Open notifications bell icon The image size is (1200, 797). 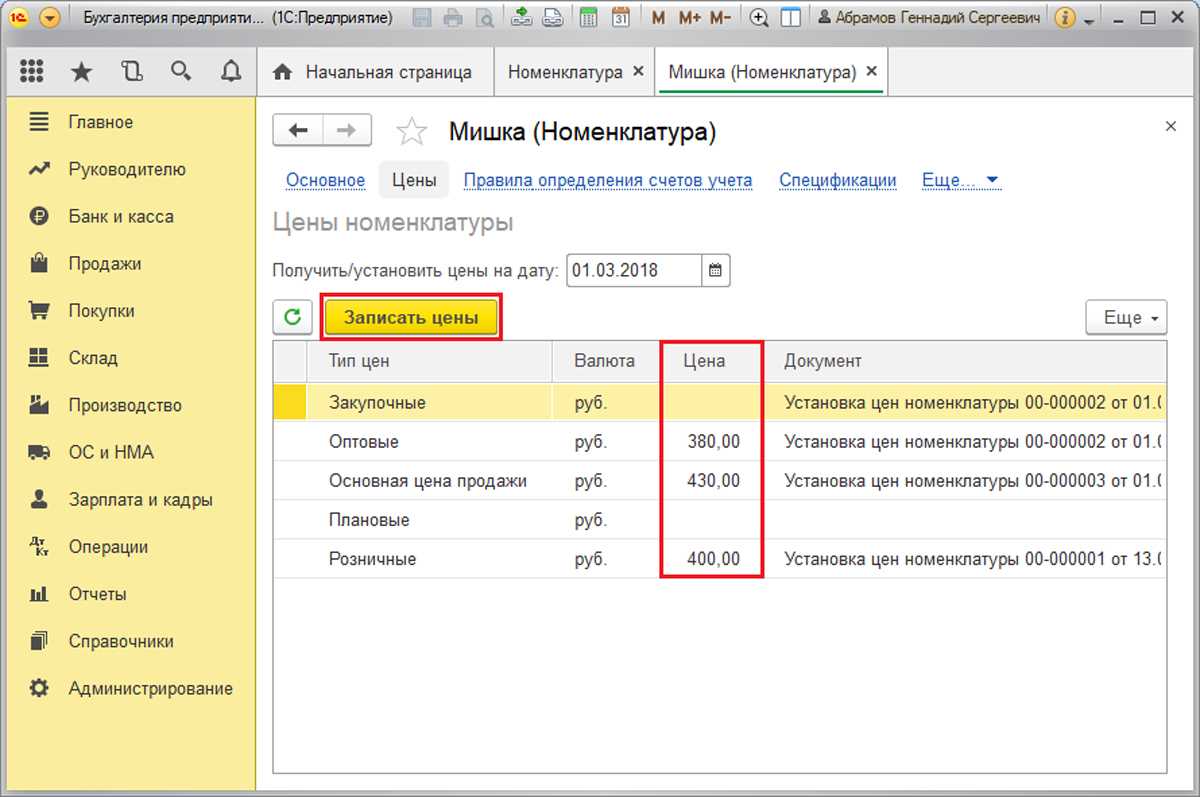(231, 72)
